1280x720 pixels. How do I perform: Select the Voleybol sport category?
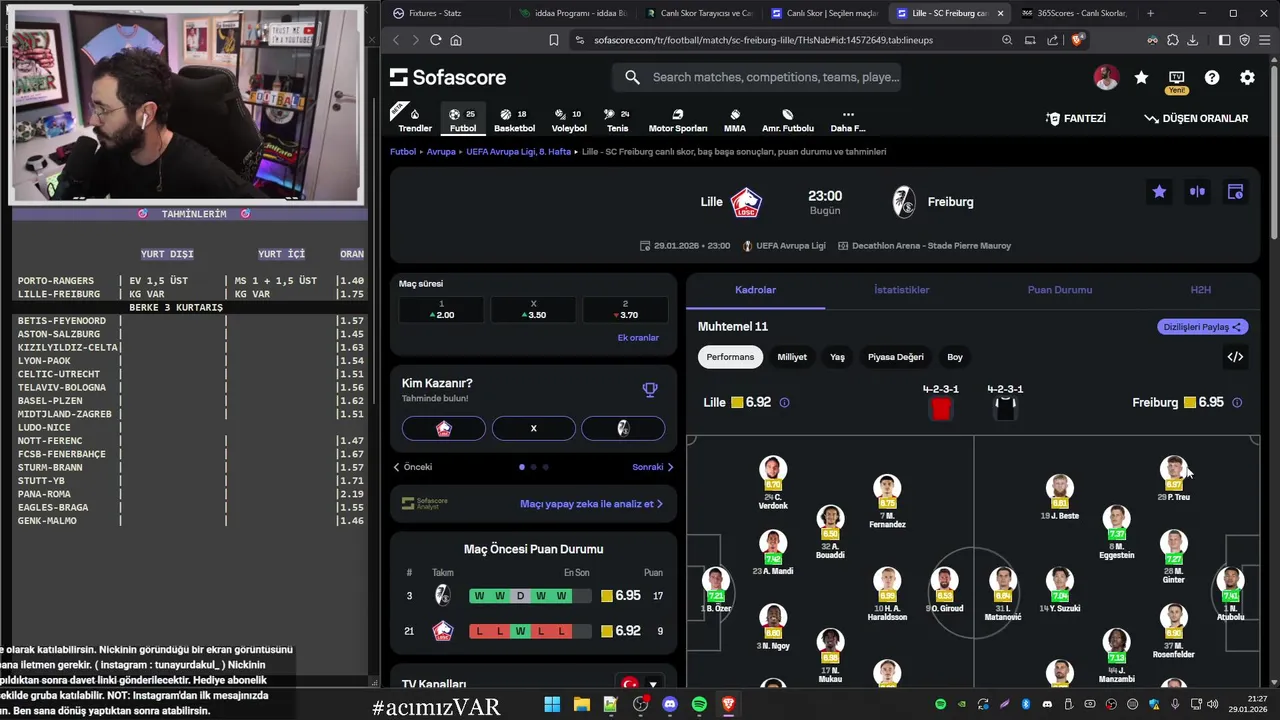pyautogui.click(x=569, y=119)
